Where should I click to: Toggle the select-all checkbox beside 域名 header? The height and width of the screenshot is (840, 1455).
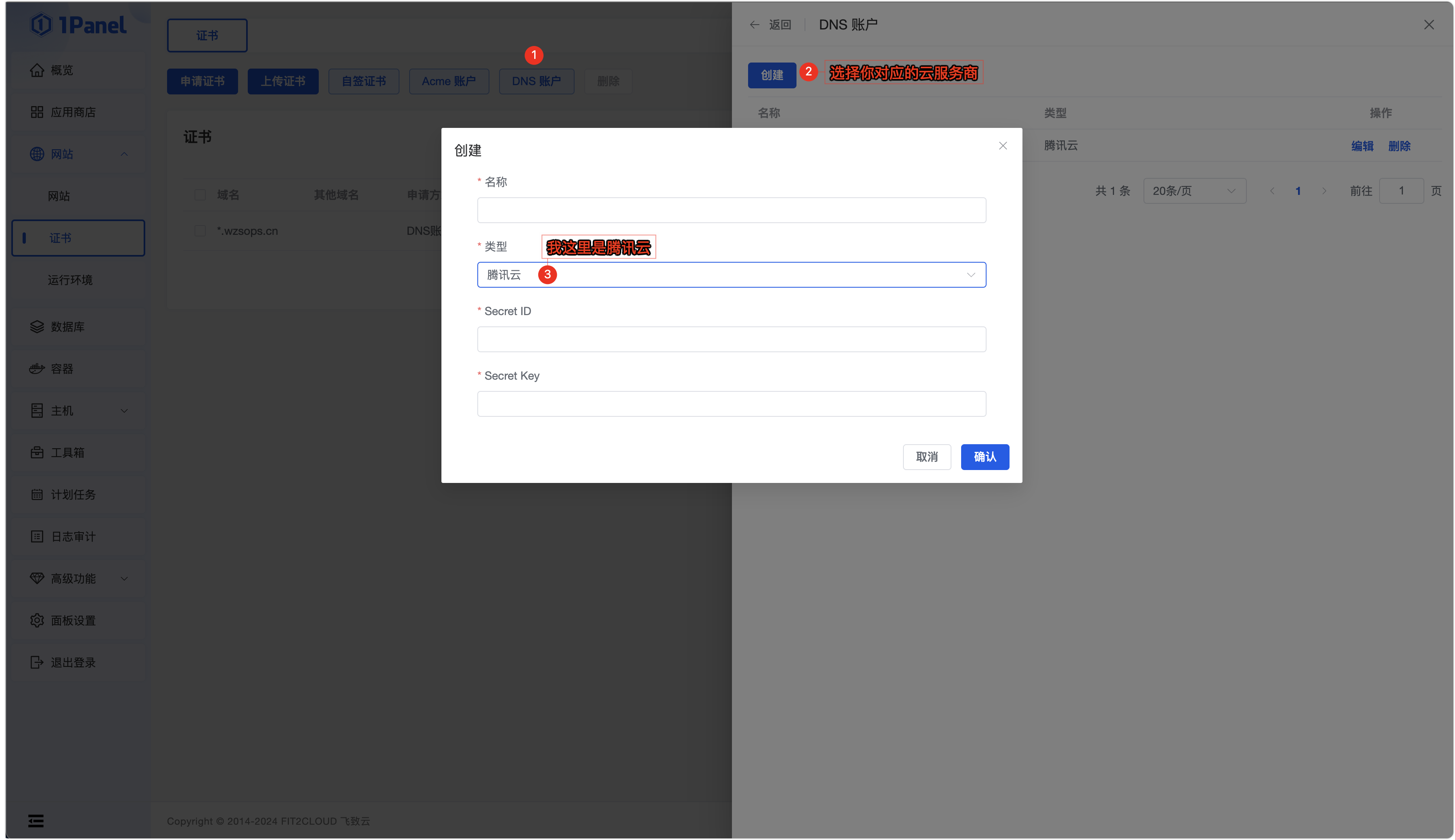[x=200, y=195]
